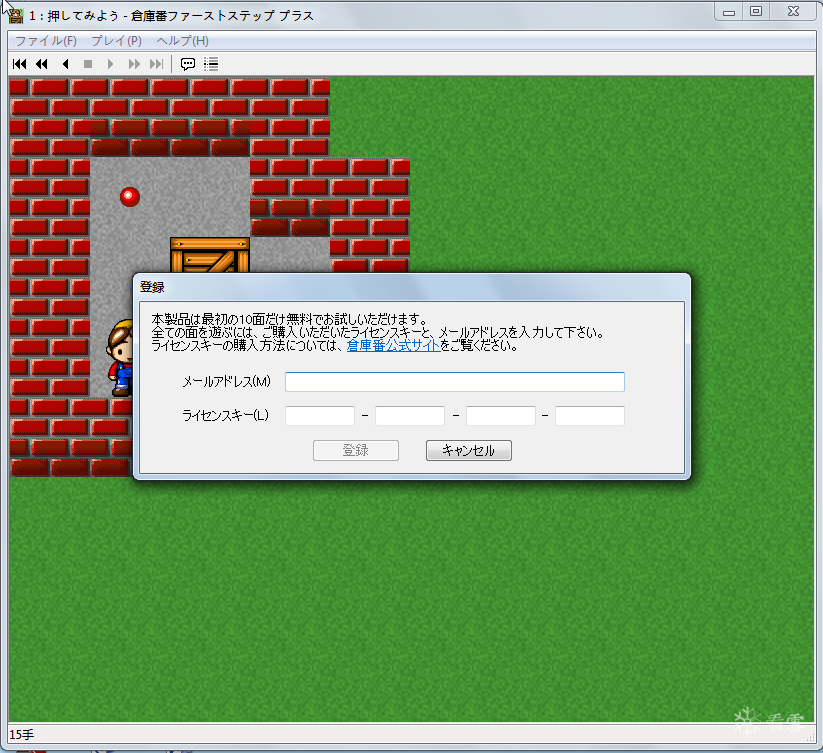This screenshot has width=823, height=753.
Task: Step forward one move with the right arrow
Action: pyautogui.click(x=110, y=64)
